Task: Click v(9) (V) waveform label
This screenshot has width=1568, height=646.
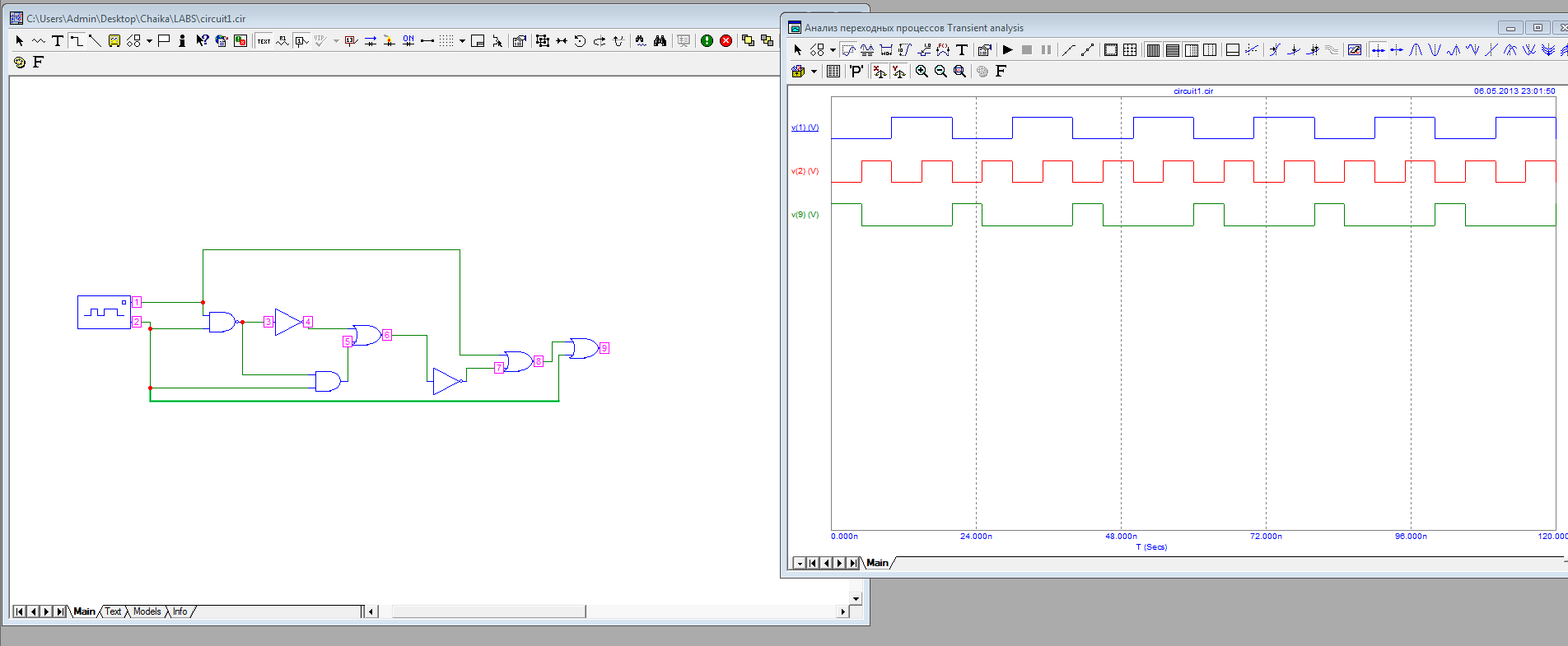Action: [x=805, y=215]
